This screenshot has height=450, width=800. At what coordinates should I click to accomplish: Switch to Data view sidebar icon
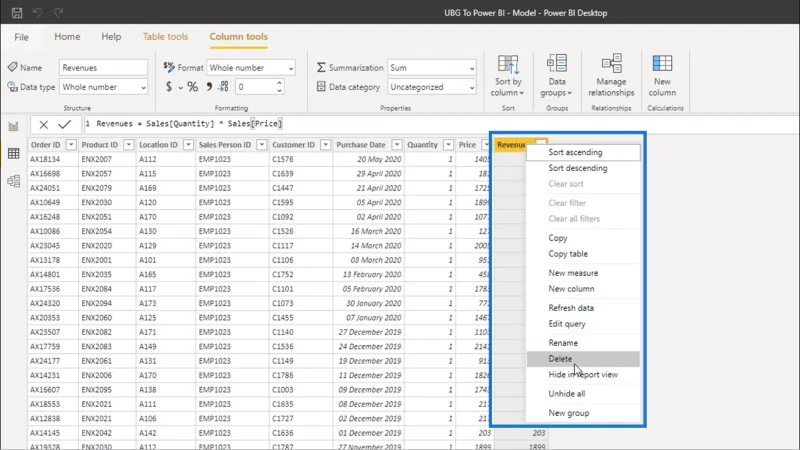[13, 154]
